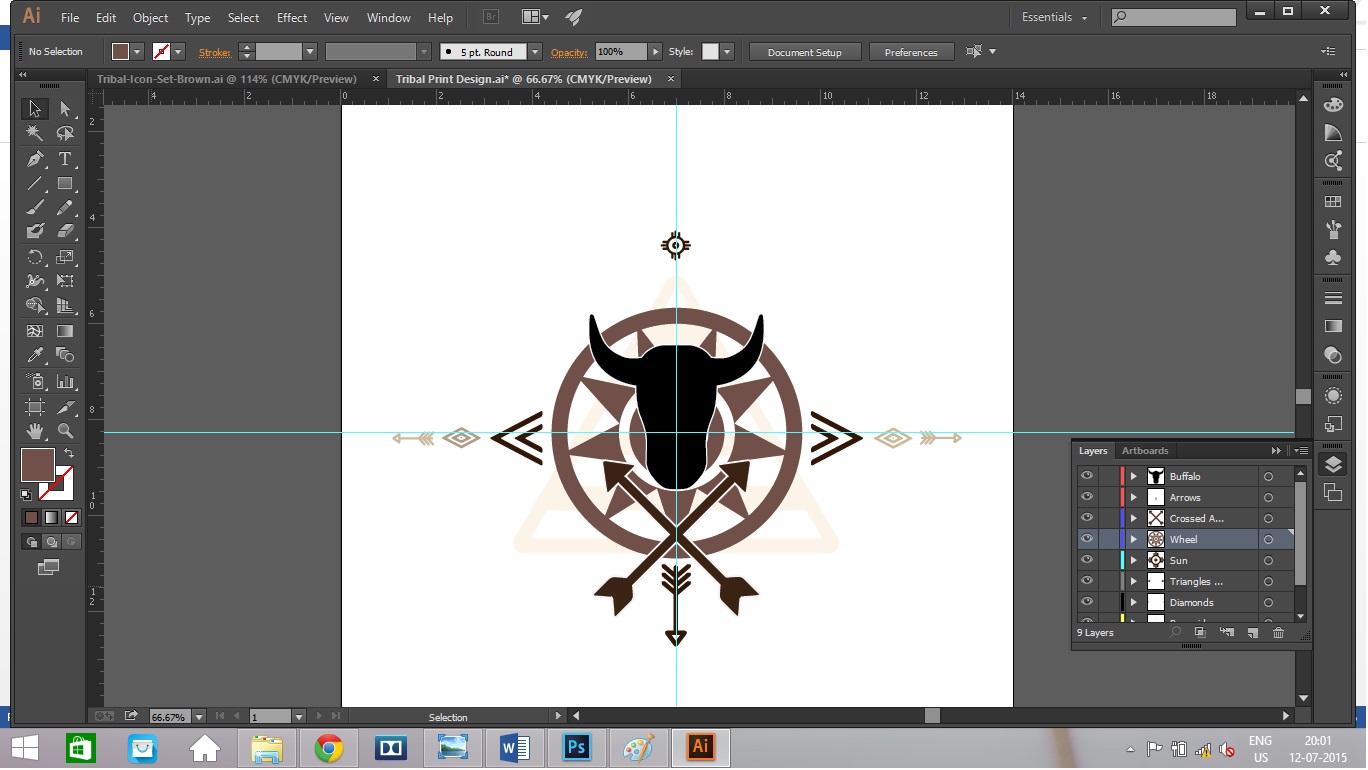Click the Preferences button
The image size is (1368, 770).
(x=911, y=52)
